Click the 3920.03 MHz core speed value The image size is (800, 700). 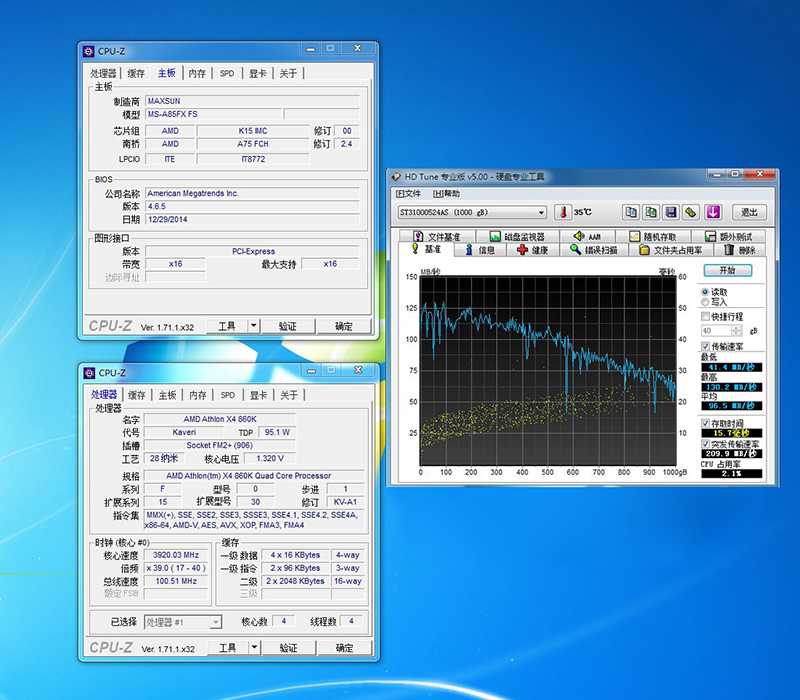click(x=176, y=555)
